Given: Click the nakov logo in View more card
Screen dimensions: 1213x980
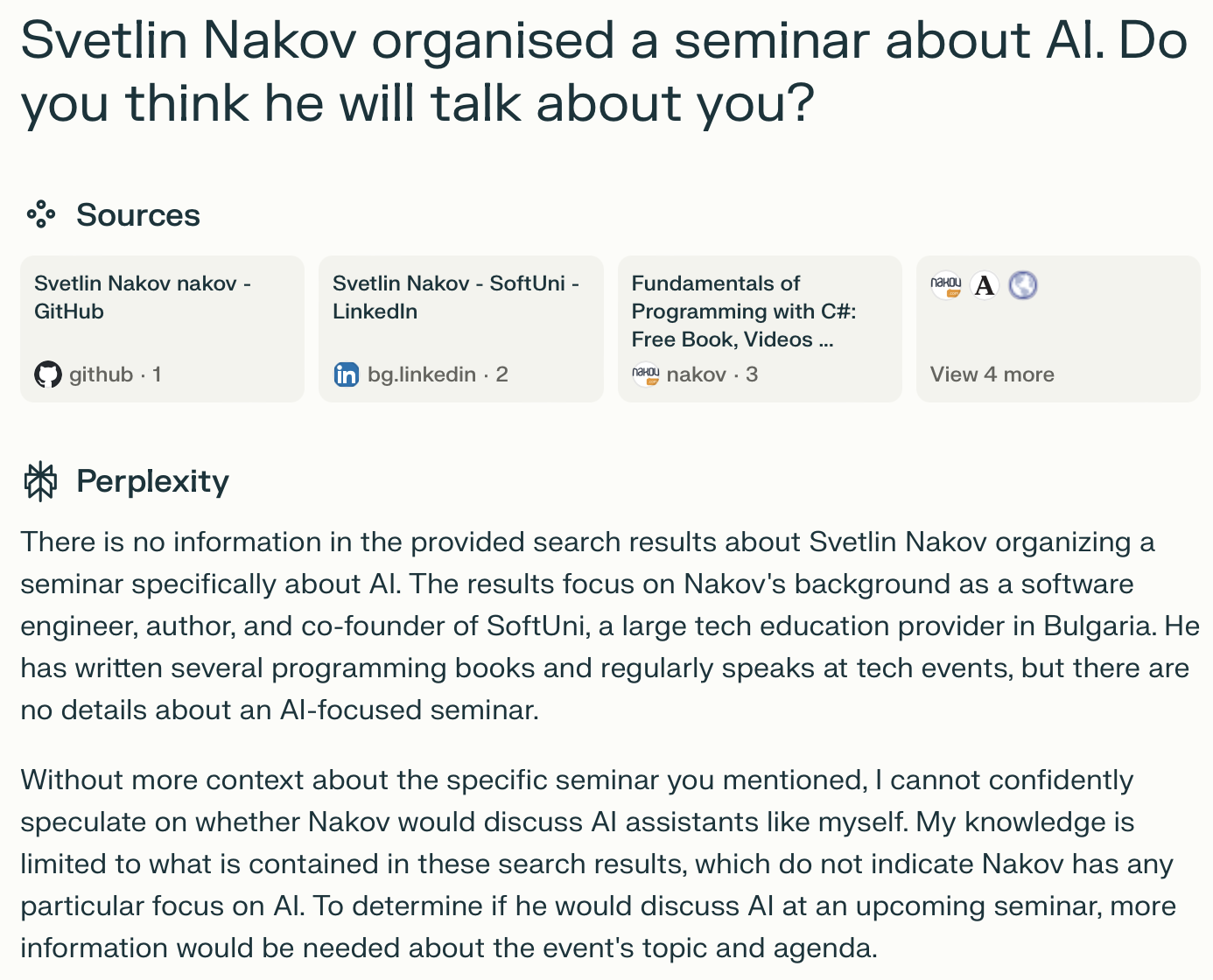Looking at the screenshot, I should coord(946,285).
